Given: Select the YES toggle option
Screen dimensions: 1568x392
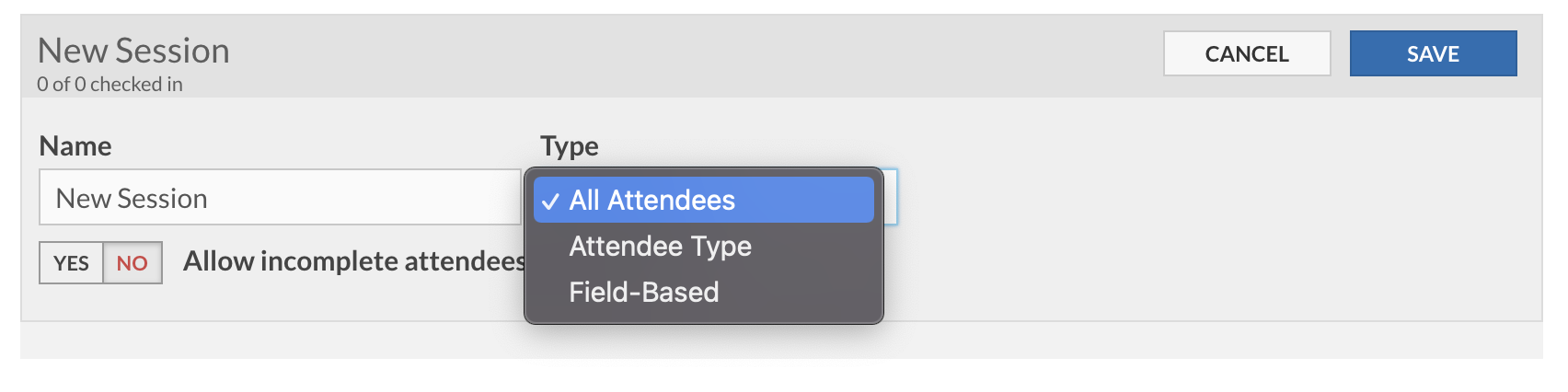Looking at the screenshot, I should tap(71, 263).
